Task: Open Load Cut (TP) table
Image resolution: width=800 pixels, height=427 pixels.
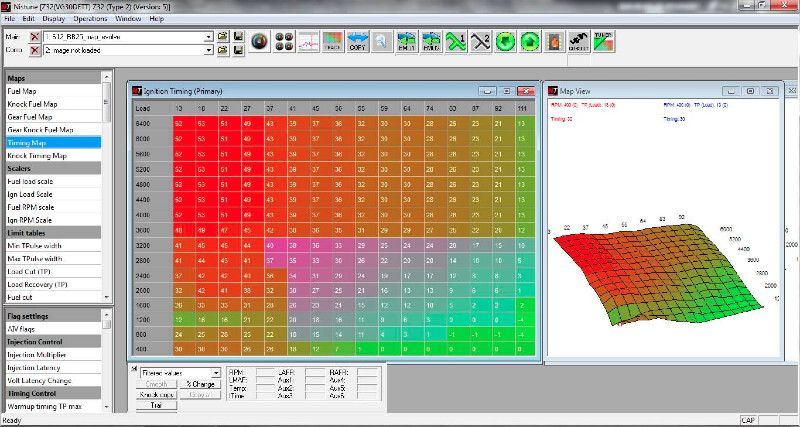Action: coord(53,271)
